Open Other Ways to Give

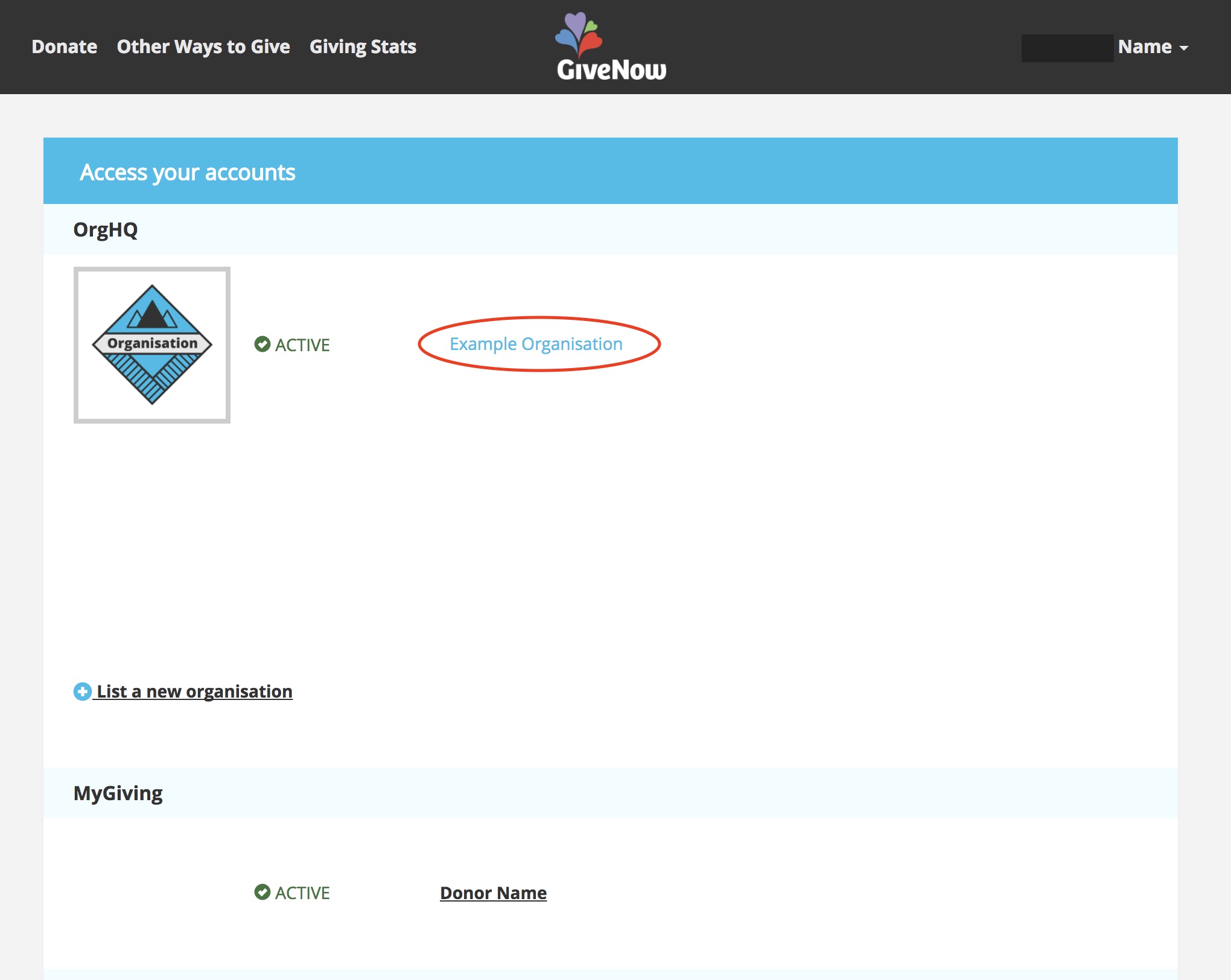(203, 46)
